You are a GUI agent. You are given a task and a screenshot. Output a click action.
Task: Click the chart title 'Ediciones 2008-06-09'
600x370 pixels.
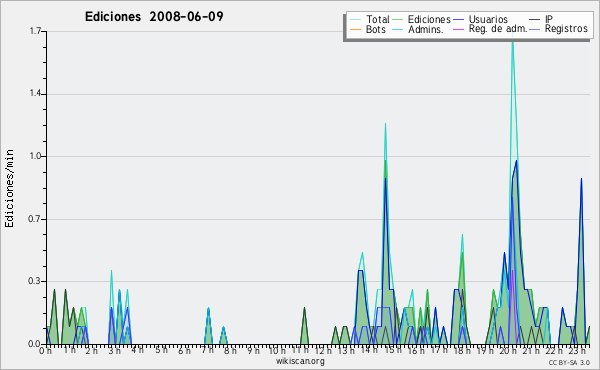pyautogui.click(x=154, y=17)
